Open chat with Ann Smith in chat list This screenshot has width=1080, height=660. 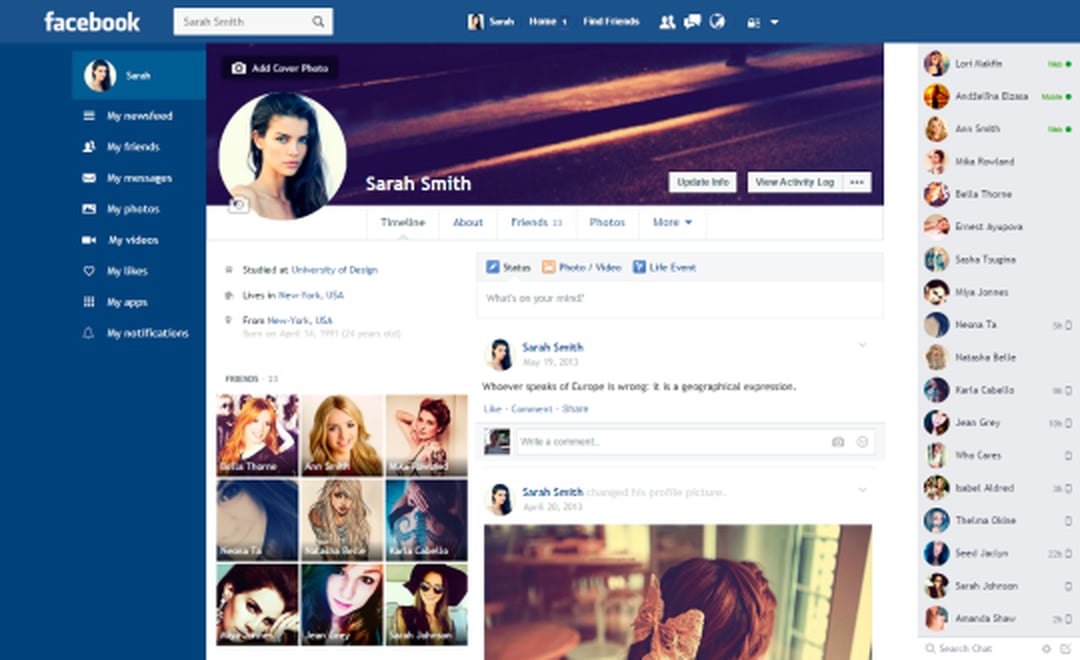click(997, 129)
